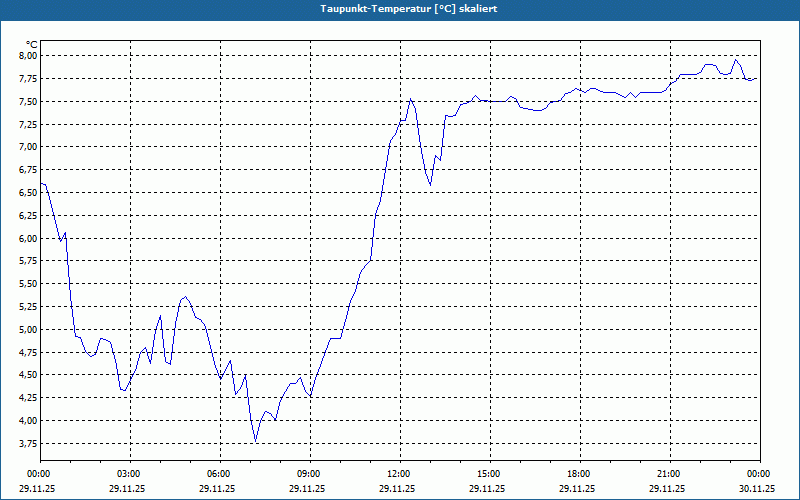Click the 29.11.25 date under 21:00
This screenshot has height=500, width=800.
pyautogui.click(x=667, y=488)
